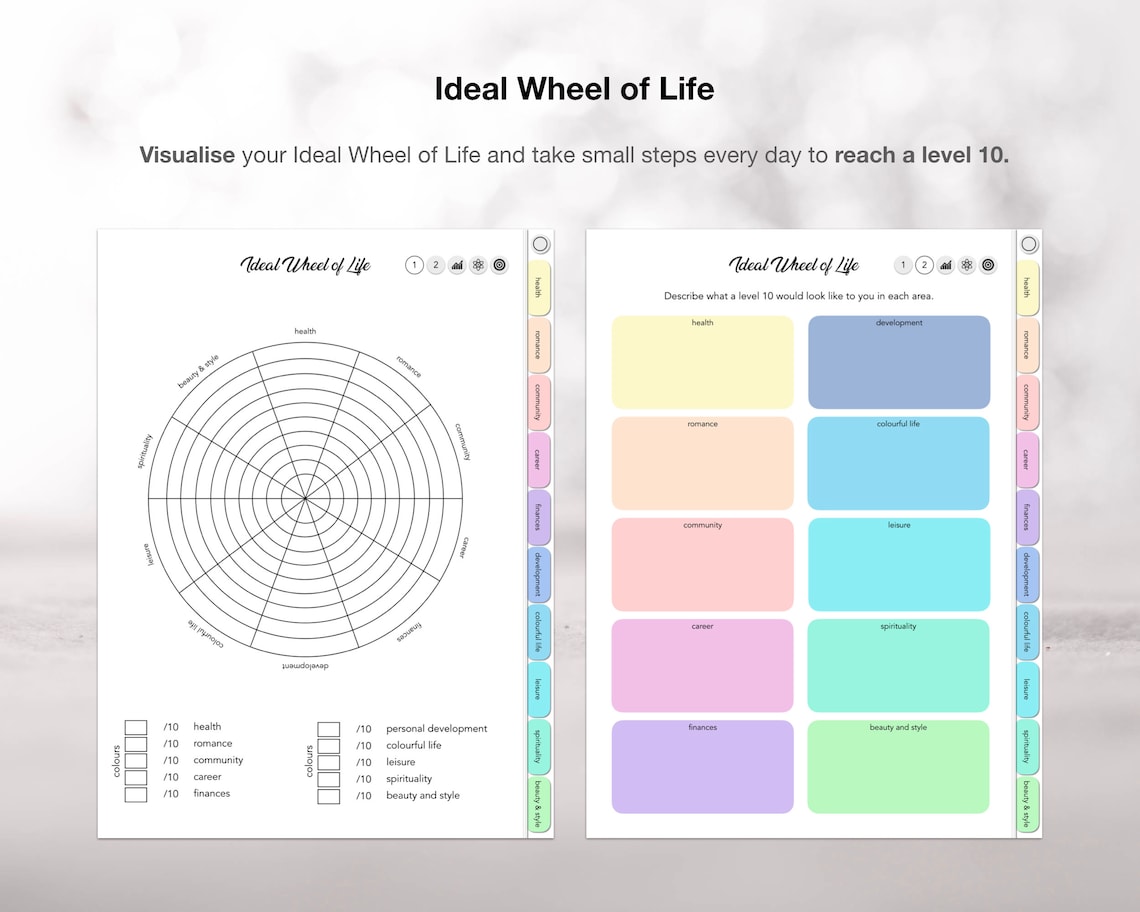Open the gear-flower icon on left page
Screen dimensions: 1140x912
click(479, 265)
